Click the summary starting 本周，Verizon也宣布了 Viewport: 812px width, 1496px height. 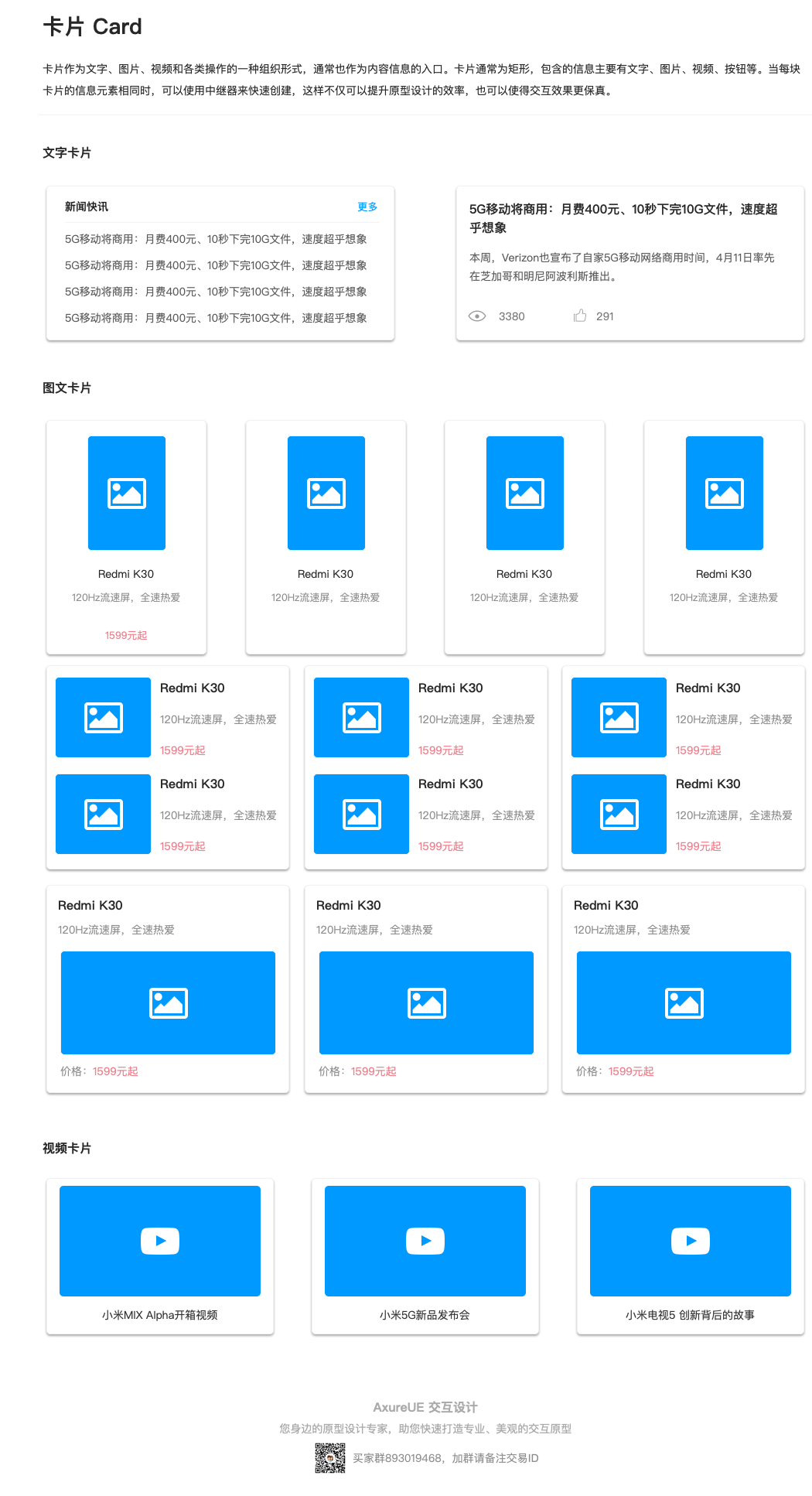coord(622,267)
